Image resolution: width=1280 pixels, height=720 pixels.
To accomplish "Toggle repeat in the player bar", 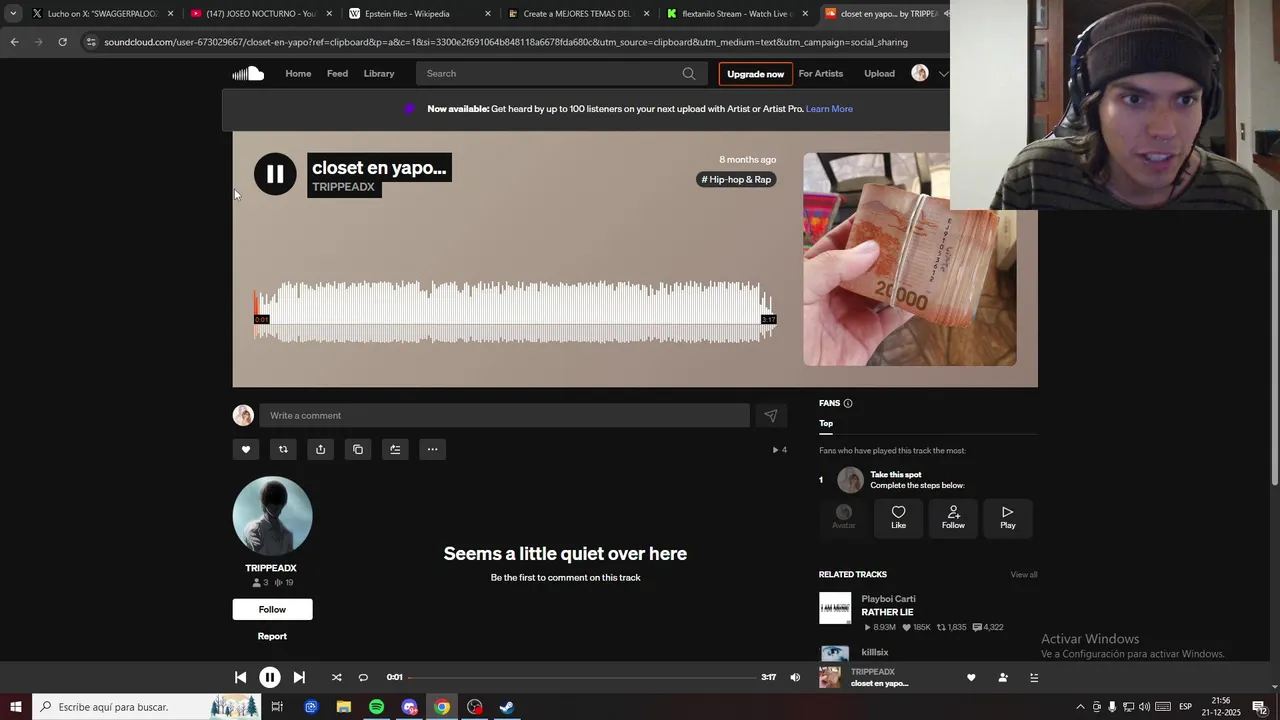I will [x=363, y=677].
